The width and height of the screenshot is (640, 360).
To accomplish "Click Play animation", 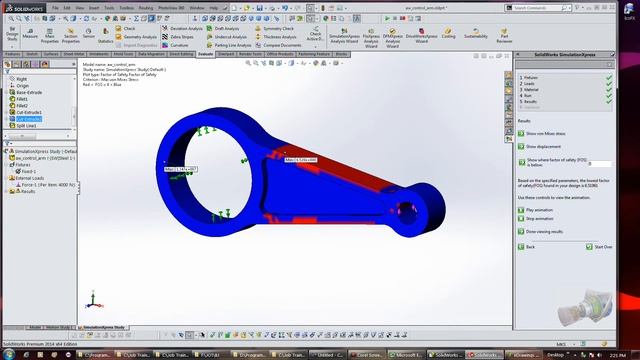I will 536,210.
